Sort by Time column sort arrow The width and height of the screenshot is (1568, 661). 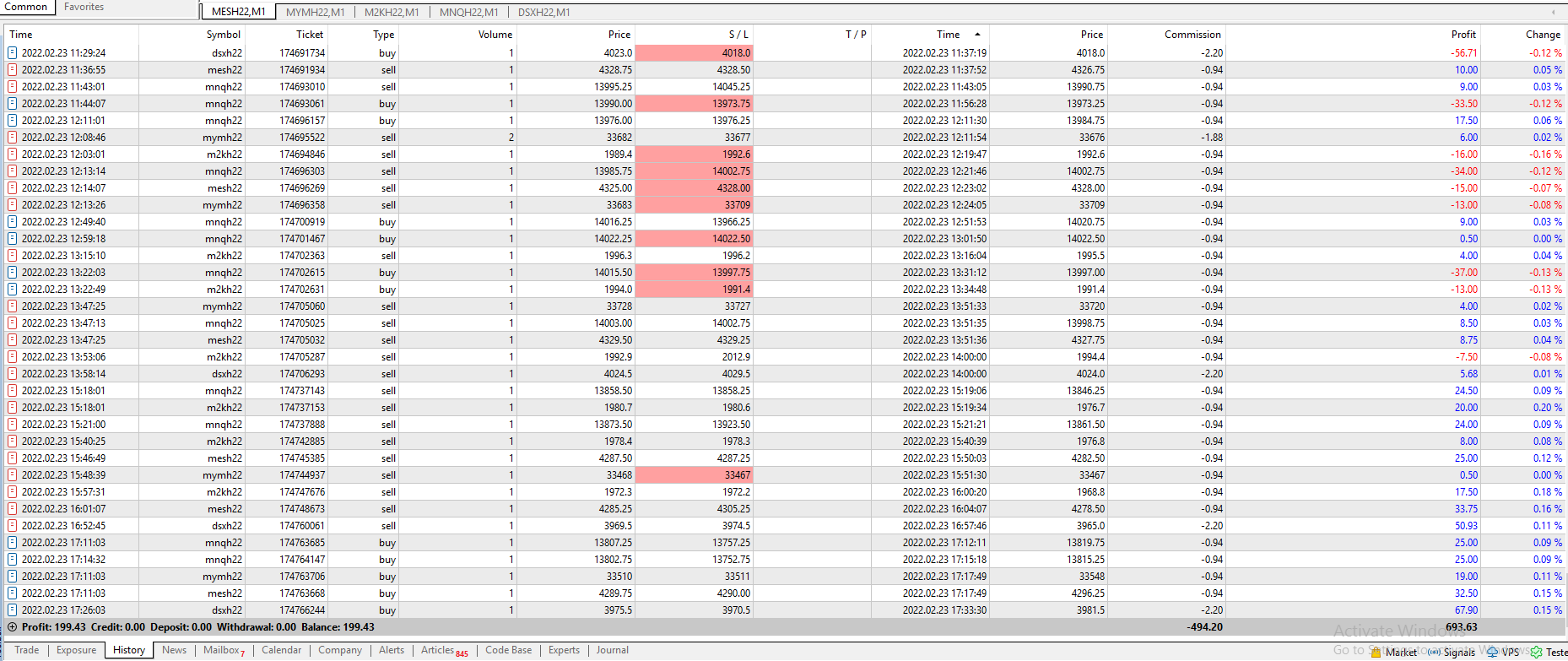977,35
